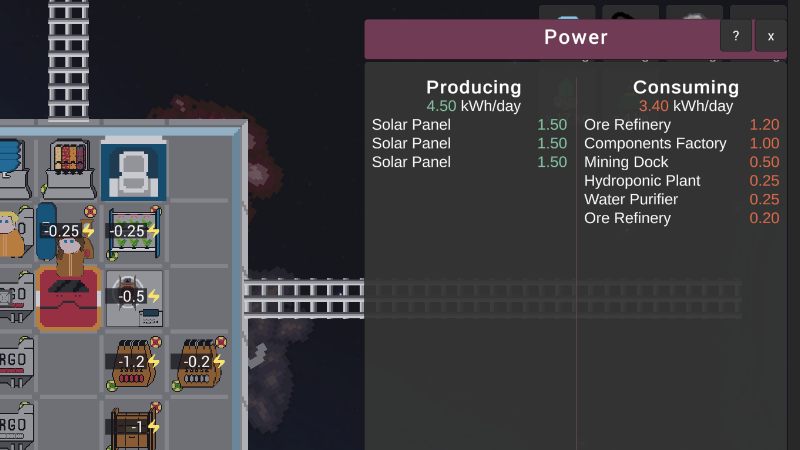Click the third Solar Panel row
This screenshot has height=450, width=800.
coord(469,162)
